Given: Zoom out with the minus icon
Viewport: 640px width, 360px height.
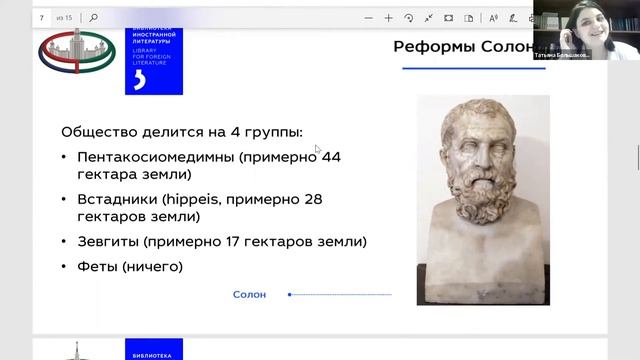Looking at the screenshot, I should point(369,18).
